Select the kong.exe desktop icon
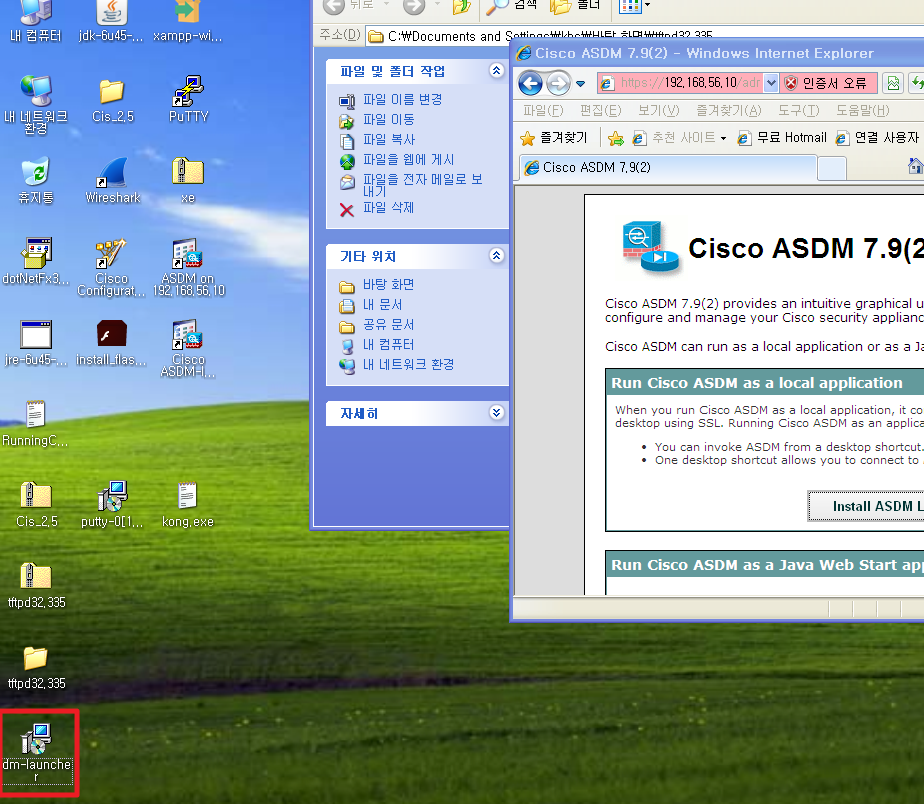Viewport: 924px width, 804px height. pos(187,504)
